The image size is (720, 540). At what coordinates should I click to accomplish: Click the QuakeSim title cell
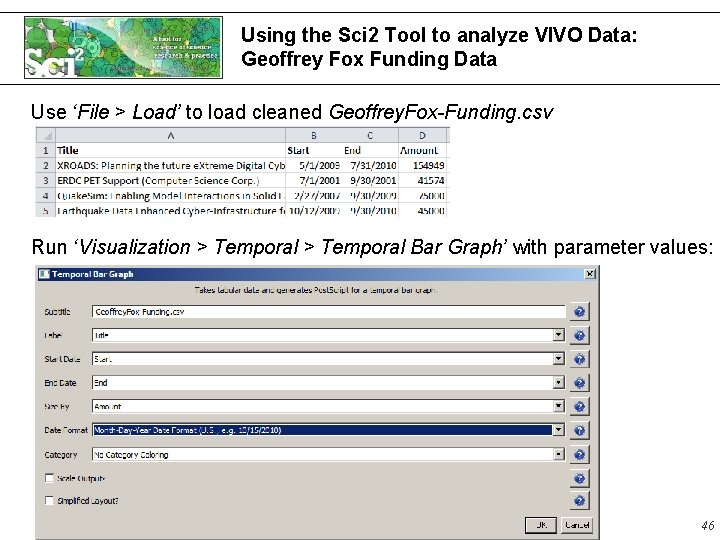(170, 196)
